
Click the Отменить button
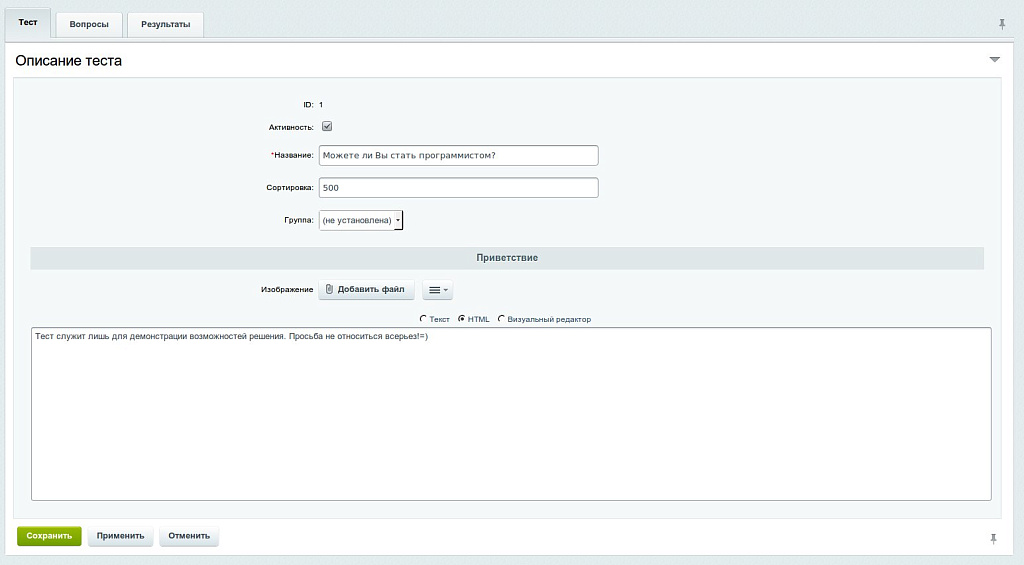[189, 536]
